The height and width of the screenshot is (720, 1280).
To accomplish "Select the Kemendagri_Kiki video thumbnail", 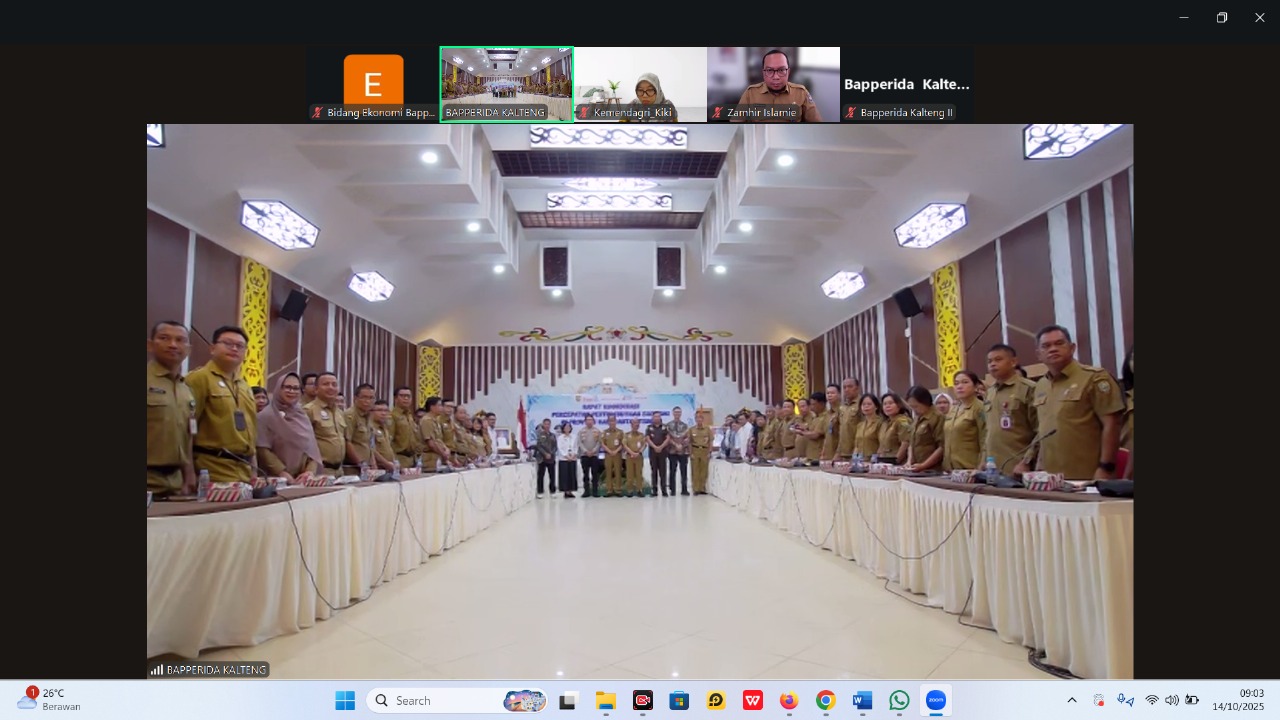I will (x=640, y=84).
